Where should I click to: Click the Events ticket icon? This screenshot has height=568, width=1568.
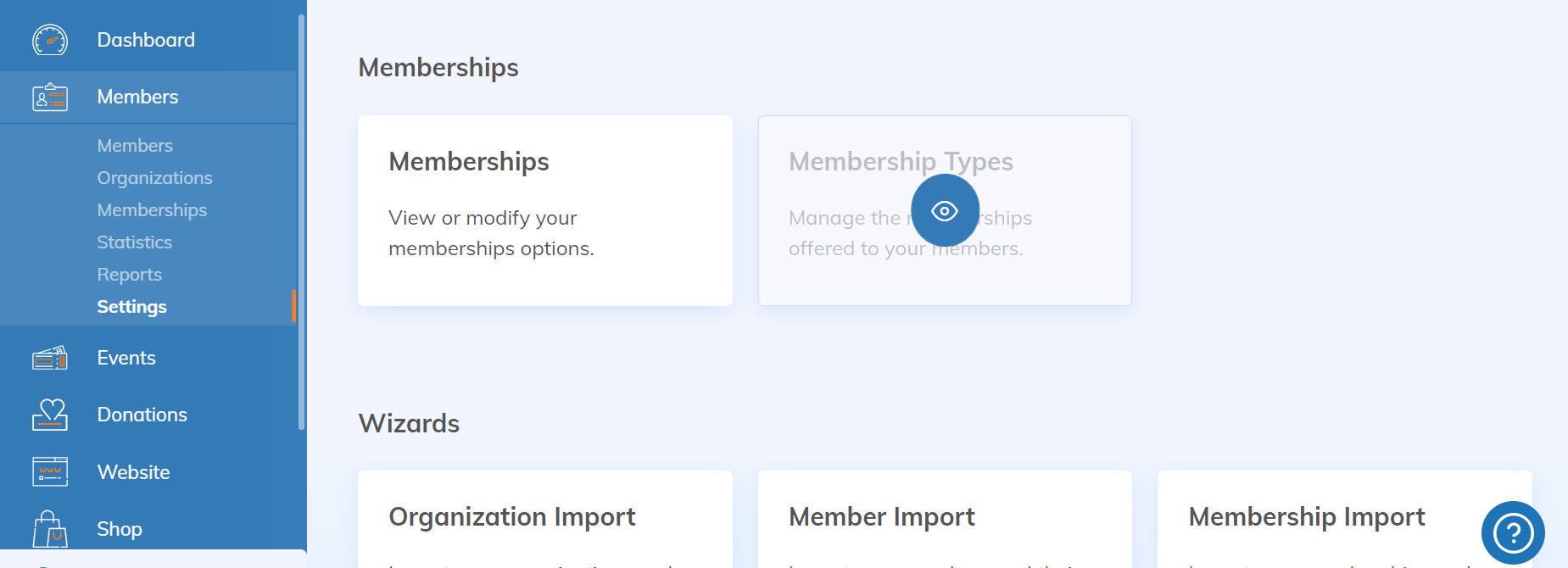50,359
